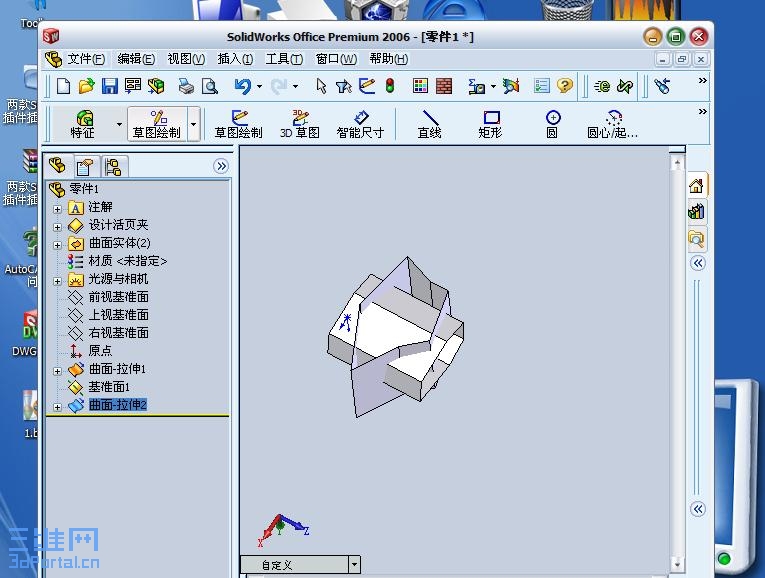Click the Print icon
This screenshot has height=578, width=765.
tap(186, 86)
